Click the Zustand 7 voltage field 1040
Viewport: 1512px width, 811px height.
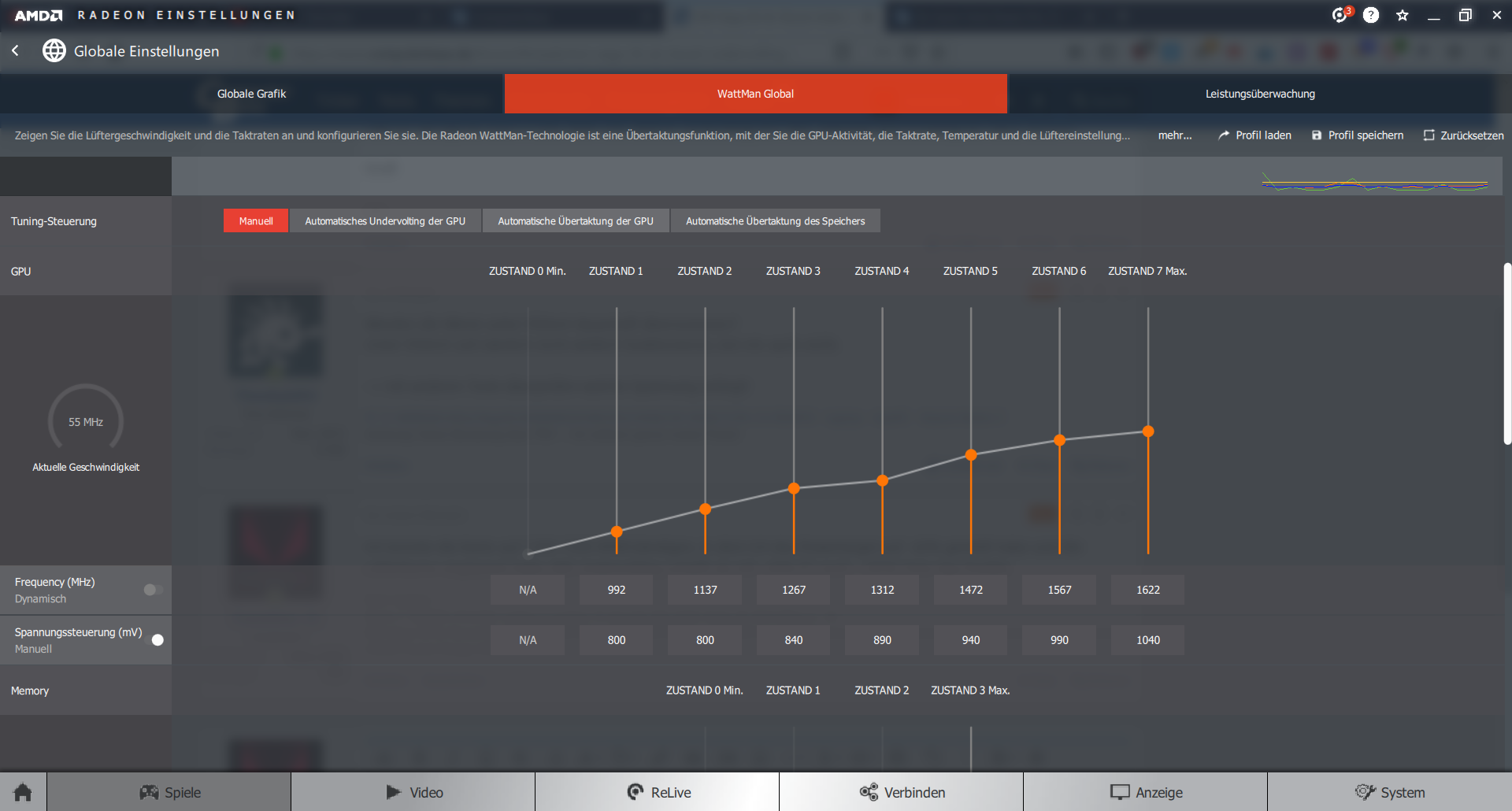tap(1147, 640)
